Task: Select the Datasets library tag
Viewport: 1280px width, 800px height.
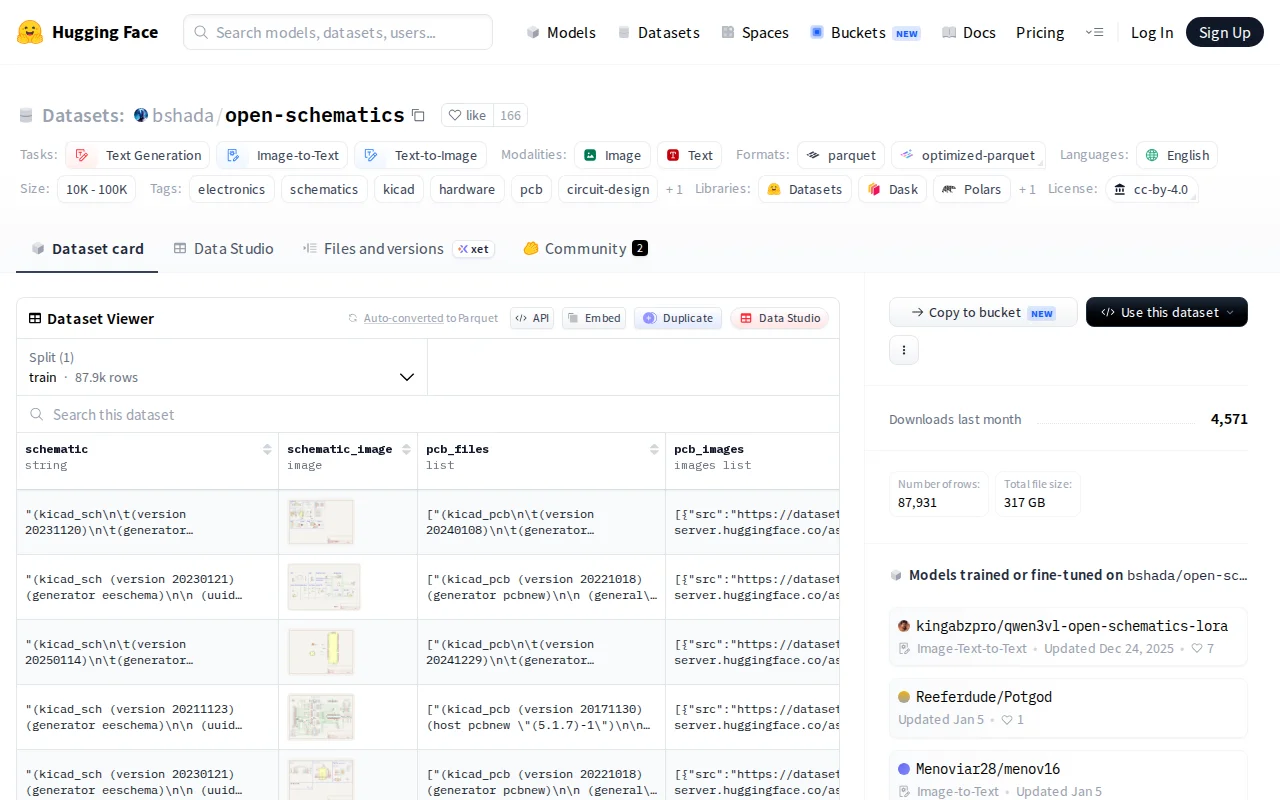Action: pos(805,189)
